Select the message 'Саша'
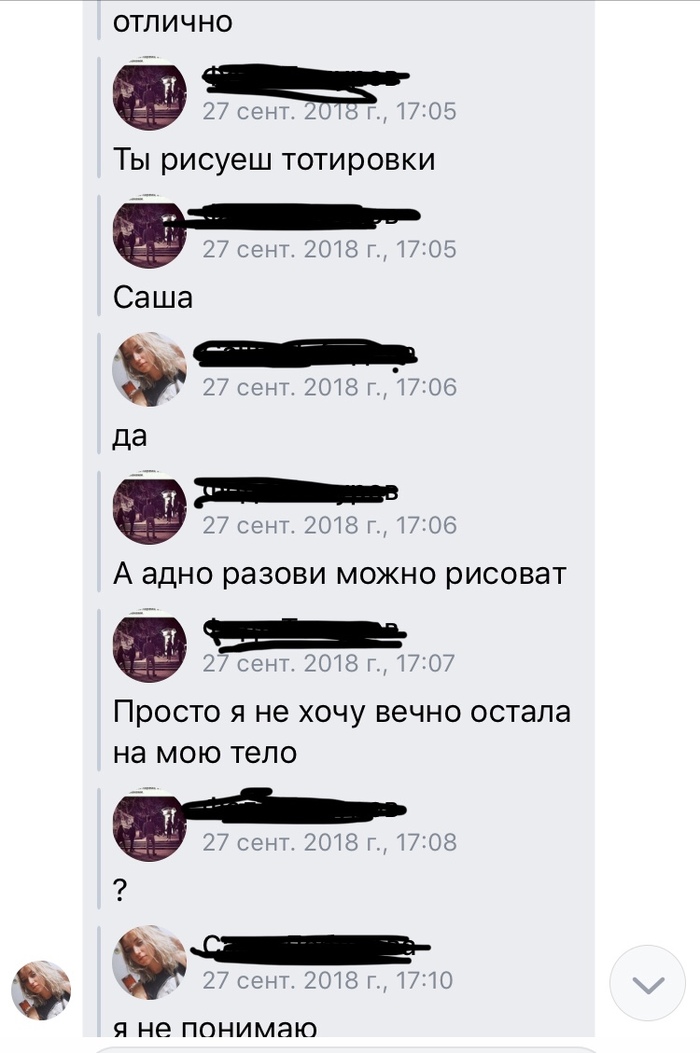 [152, 297]
